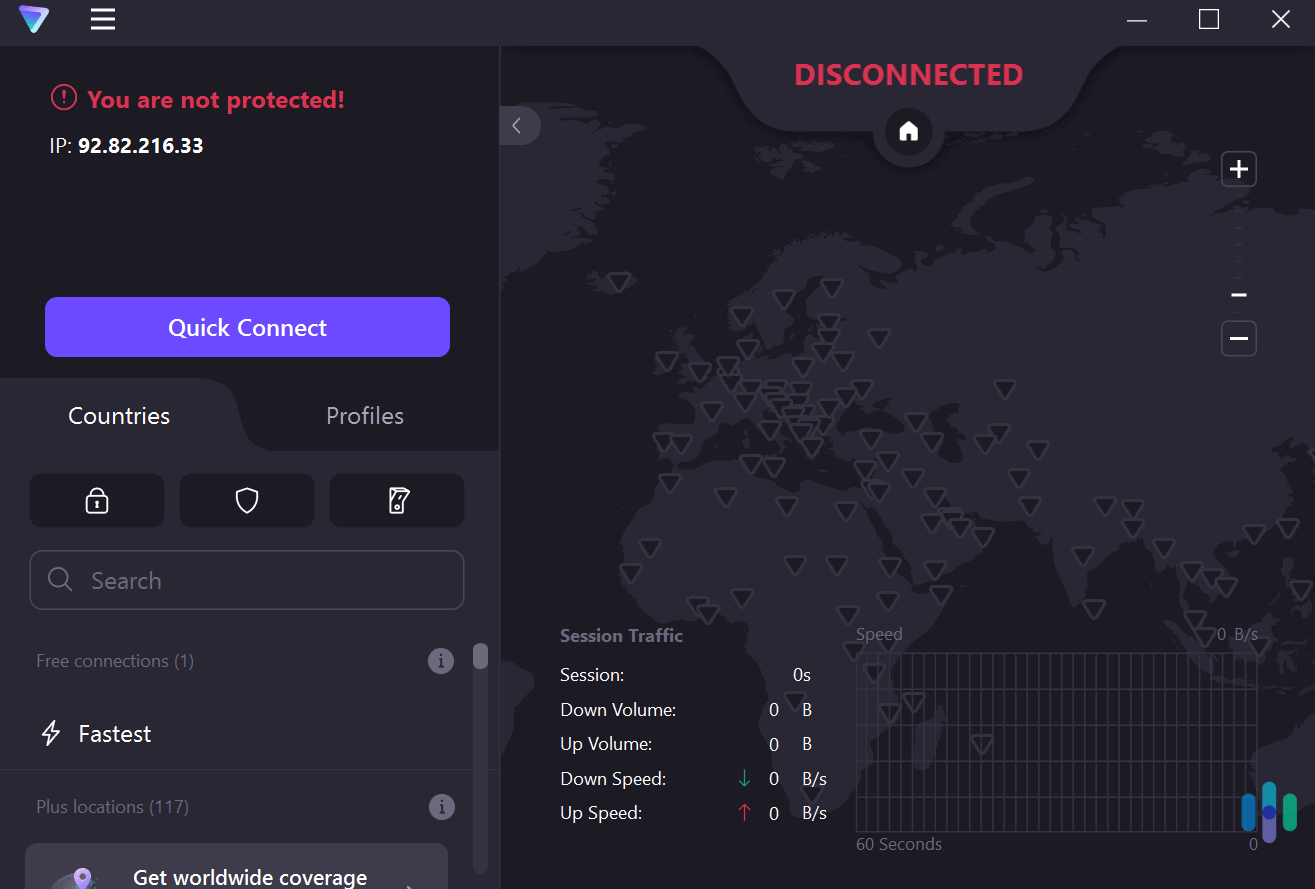The width and height of the screenshot is (1315, 889).
Task: Click the Proton VPN logo
Action: (34, 19)
